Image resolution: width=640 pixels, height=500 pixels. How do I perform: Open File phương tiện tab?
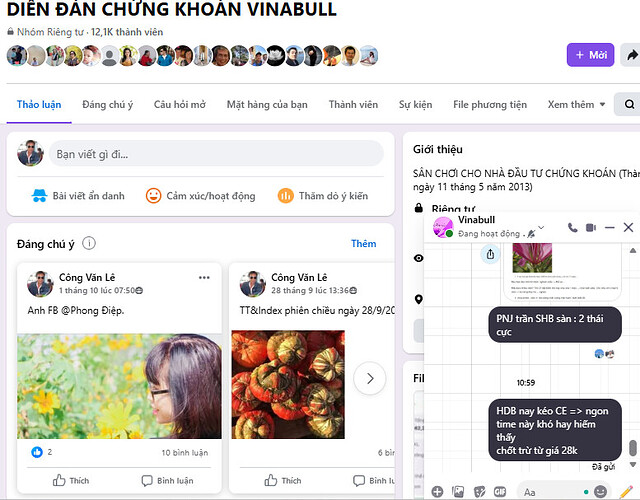coord(490,105)
